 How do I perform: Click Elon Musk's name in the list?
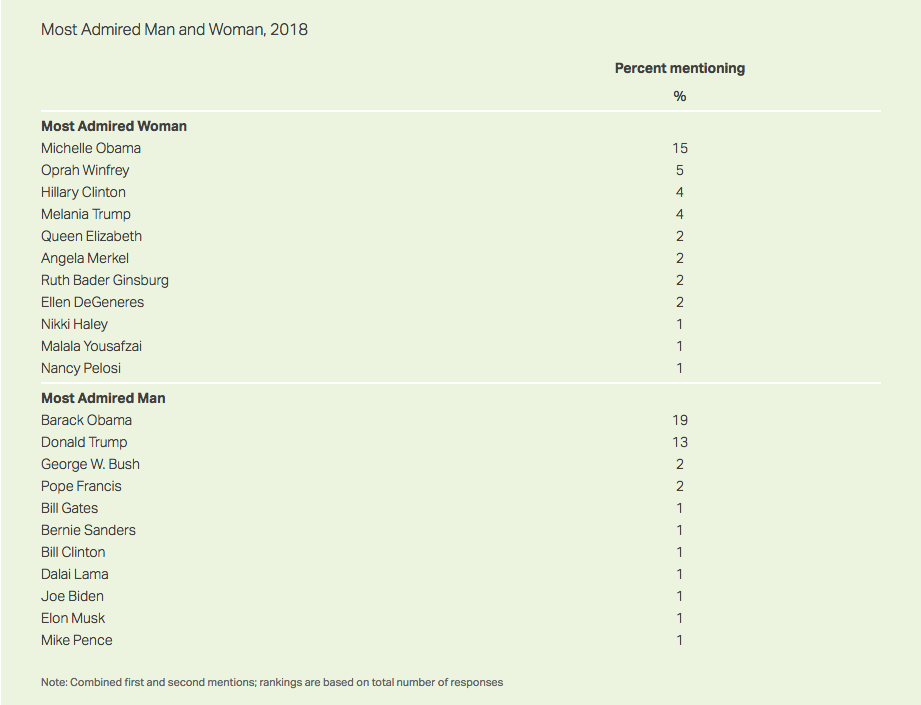[x=73, y=619]
